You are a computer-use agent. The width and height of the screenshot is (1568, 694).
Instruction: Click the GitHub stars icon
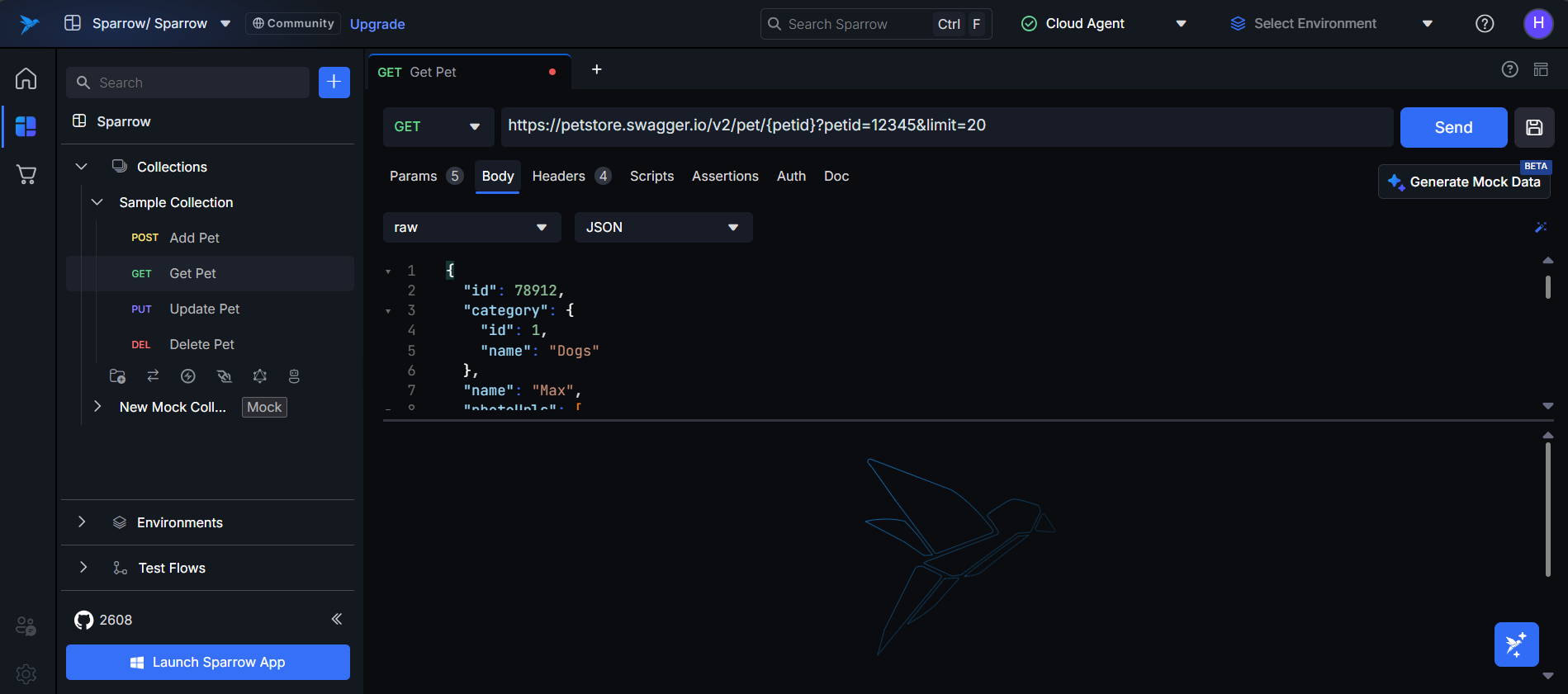(84, 620)
